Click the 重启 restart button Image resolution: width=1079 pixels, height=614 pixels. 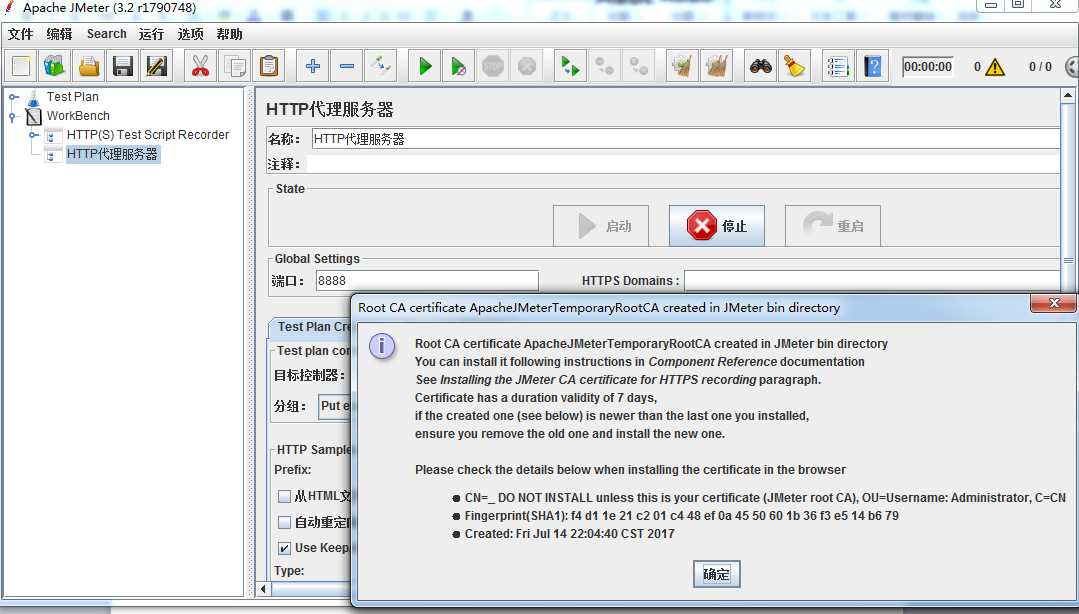(833, 226)
